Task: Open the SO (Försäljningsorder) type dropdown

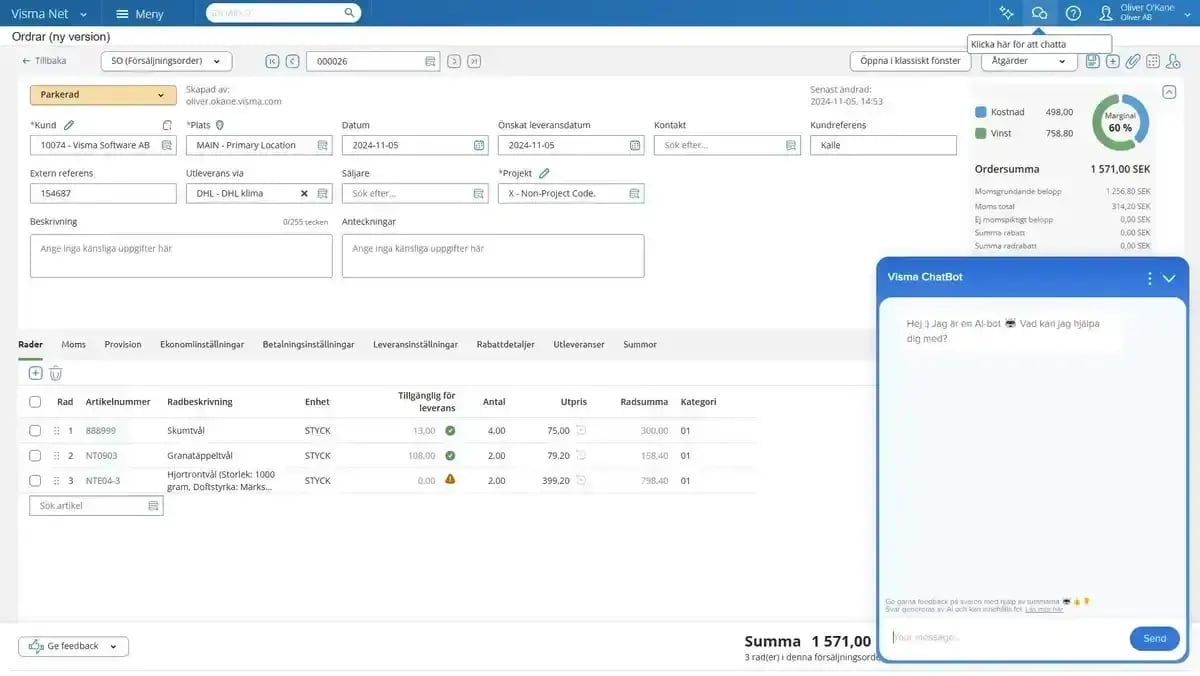Action: coord(166,61)
